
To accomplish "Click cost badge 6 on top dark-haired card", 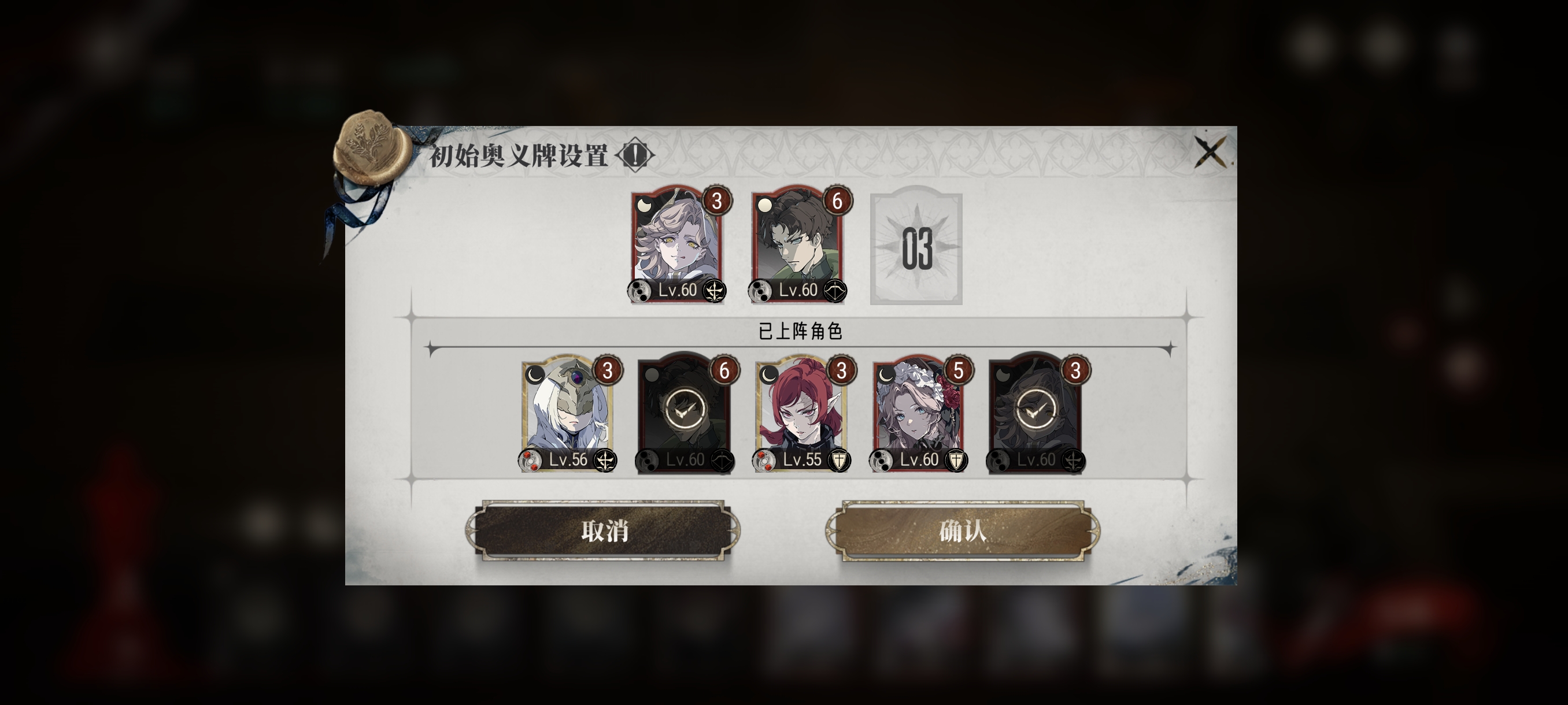I will click(x=838, y=201).
